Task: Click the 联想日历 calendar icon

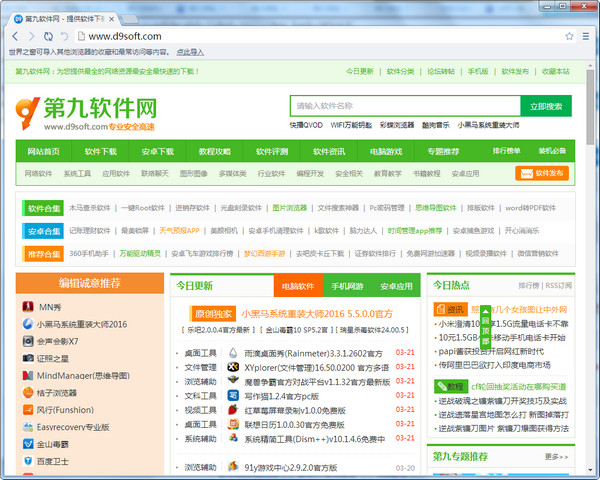Action: (233, 424)
